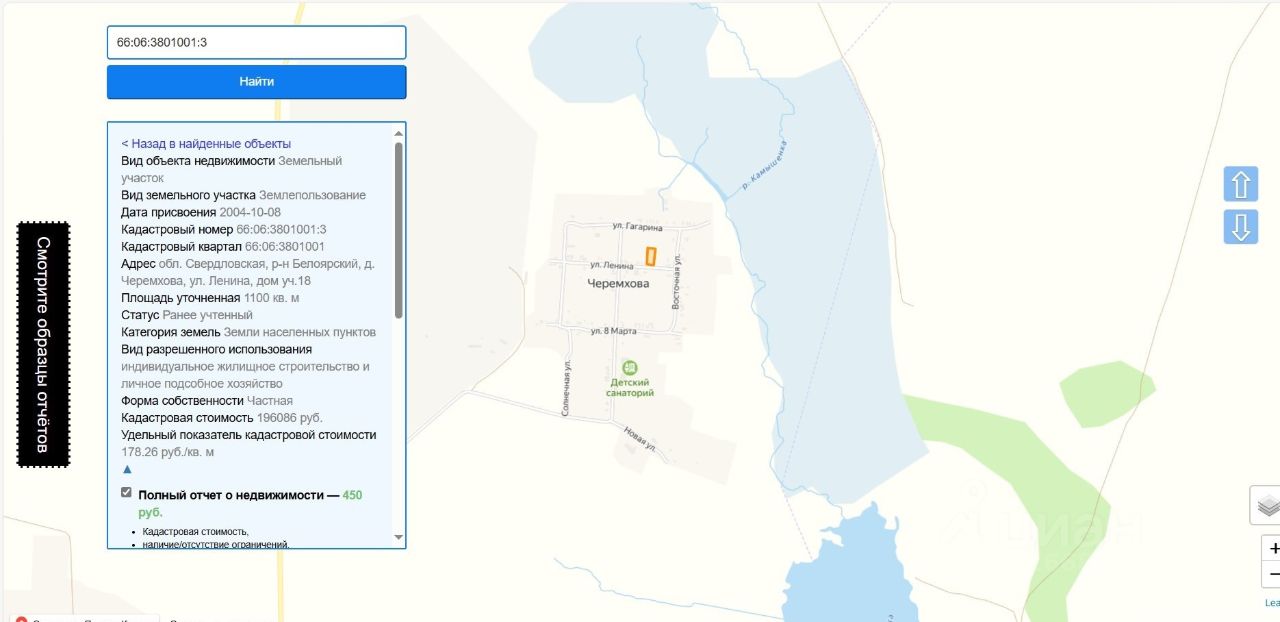1280x622 pixels.
Task: Uncheck the Полный отчет о недвижимости checkbox
Action: coord(126,492)
